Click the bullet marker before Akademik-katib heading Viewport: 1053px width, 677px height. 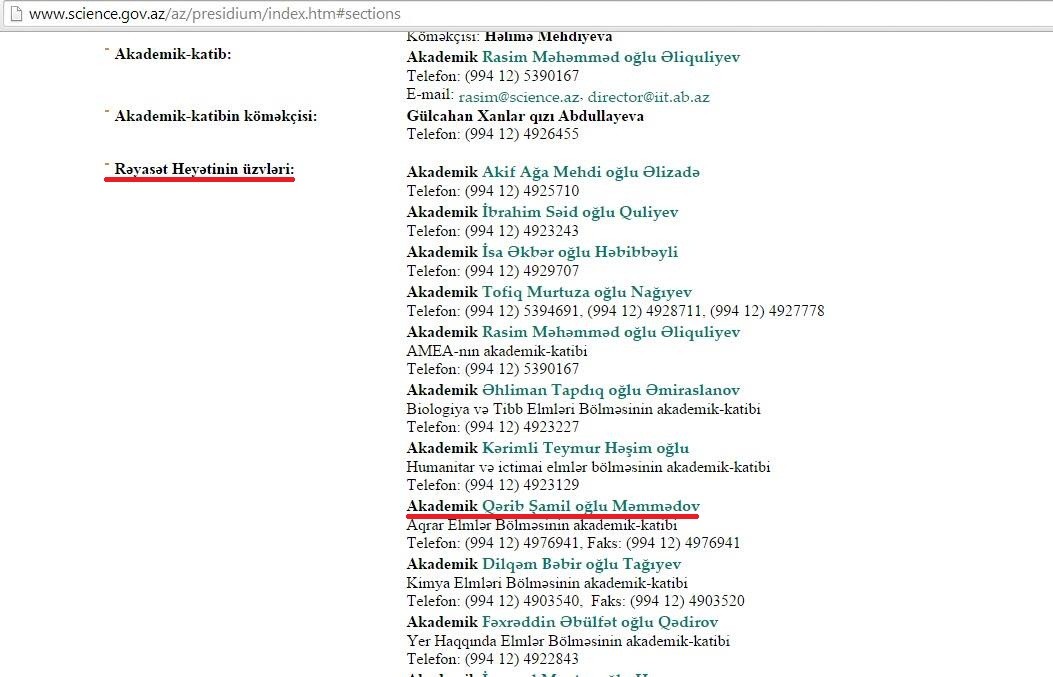tap(107, 50)
